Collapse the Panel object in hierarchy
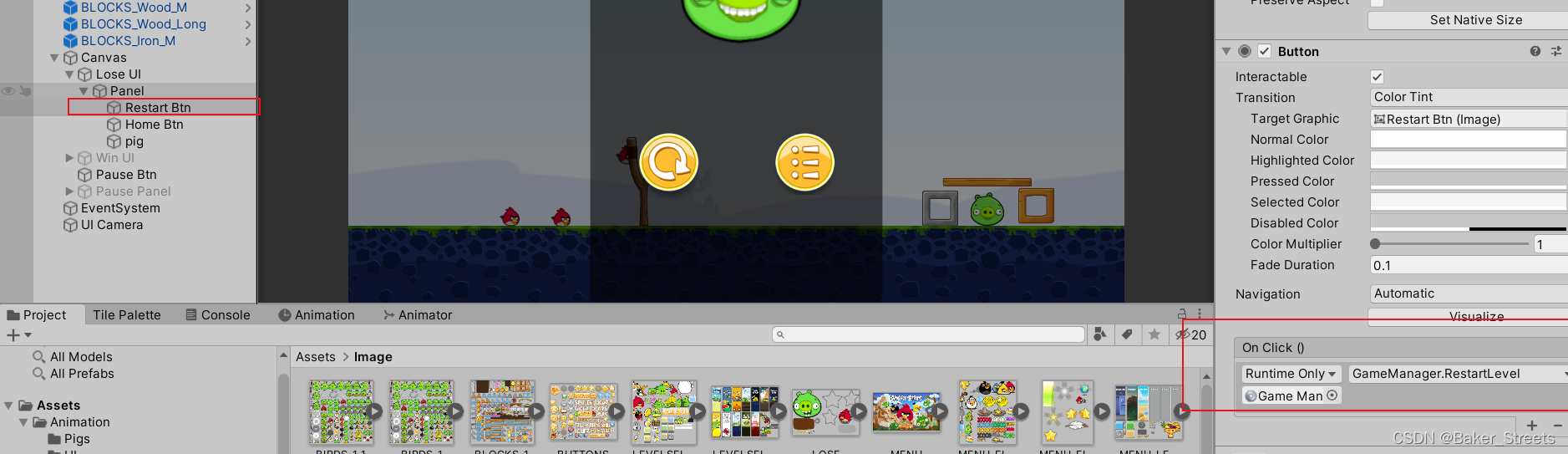Screen dimensions: 1568x454 pyautogui.click(x=84, y=91)
